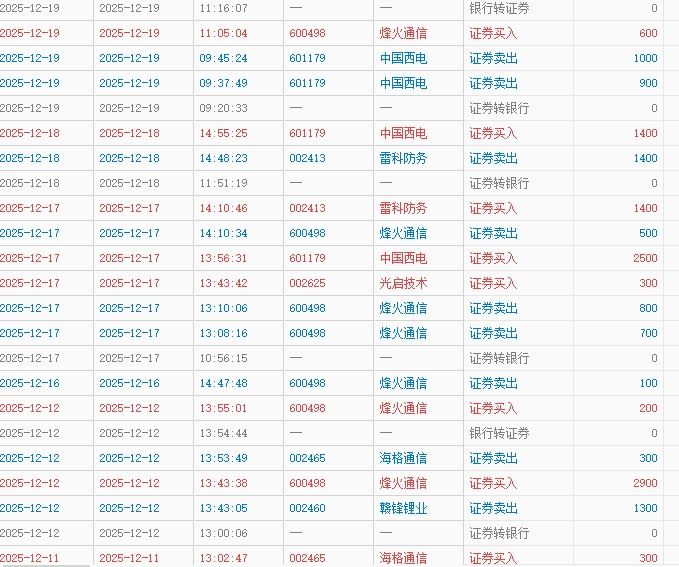679x567 pixels.
Task: Click 中国西电 in the 13:56:31 row
Action: pyautogui.click(x=403, y=259)
